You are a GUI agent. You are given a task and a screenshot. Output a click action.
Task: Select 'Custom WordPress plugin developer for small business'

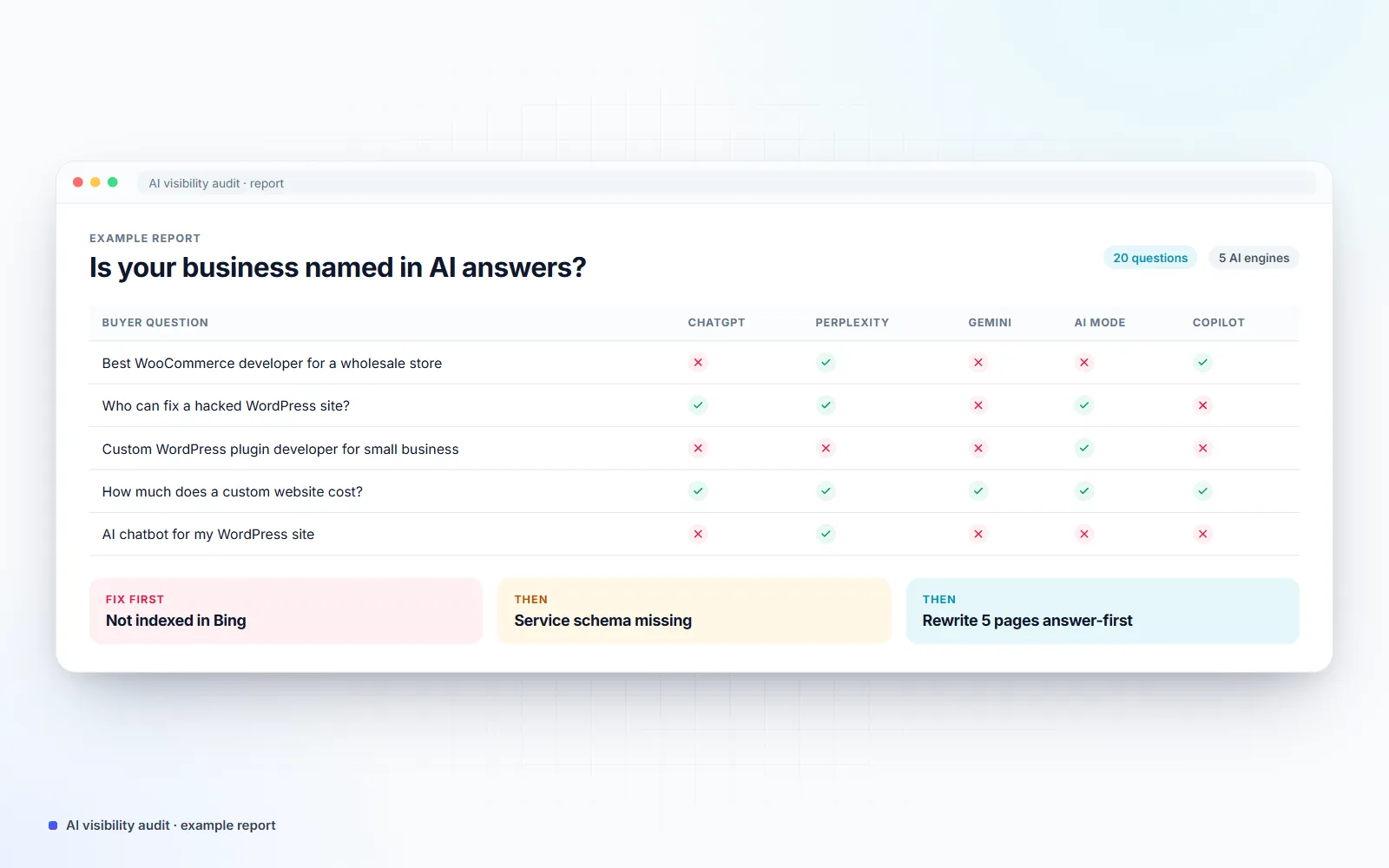point(280,449)
